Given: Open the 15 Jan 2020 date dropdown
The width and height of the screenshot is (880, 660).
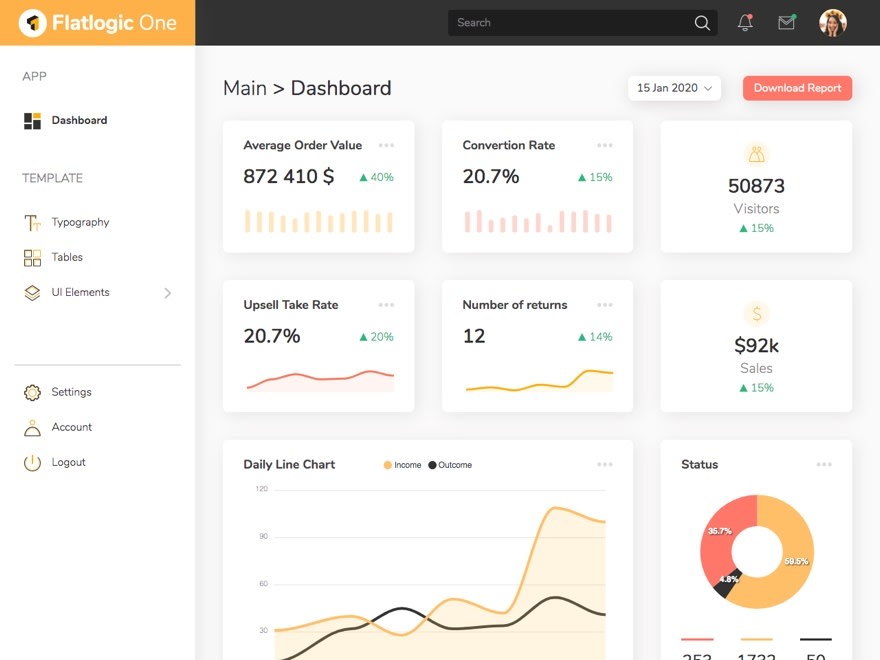Looking at the screenshot, I should pos(675,88).
